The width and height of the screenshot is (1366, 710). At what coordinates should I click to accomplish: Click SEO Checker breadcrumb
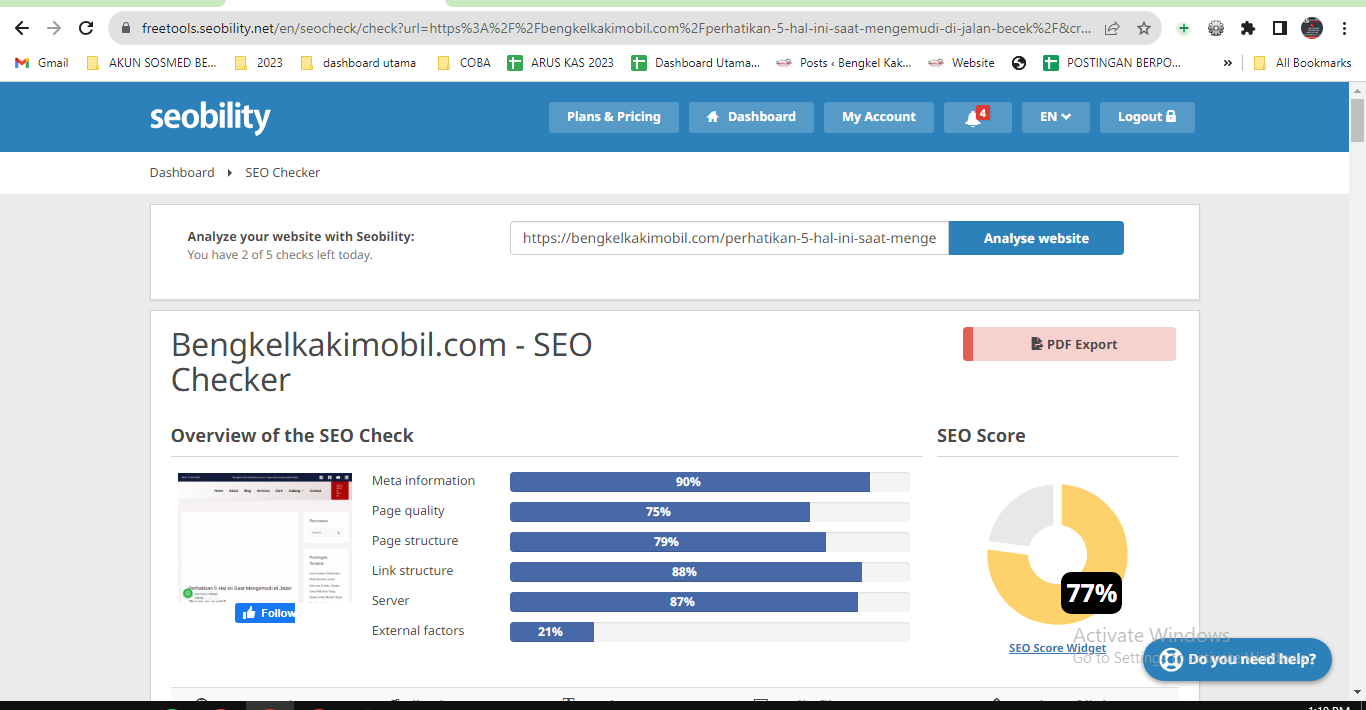(x=282, y=172)
